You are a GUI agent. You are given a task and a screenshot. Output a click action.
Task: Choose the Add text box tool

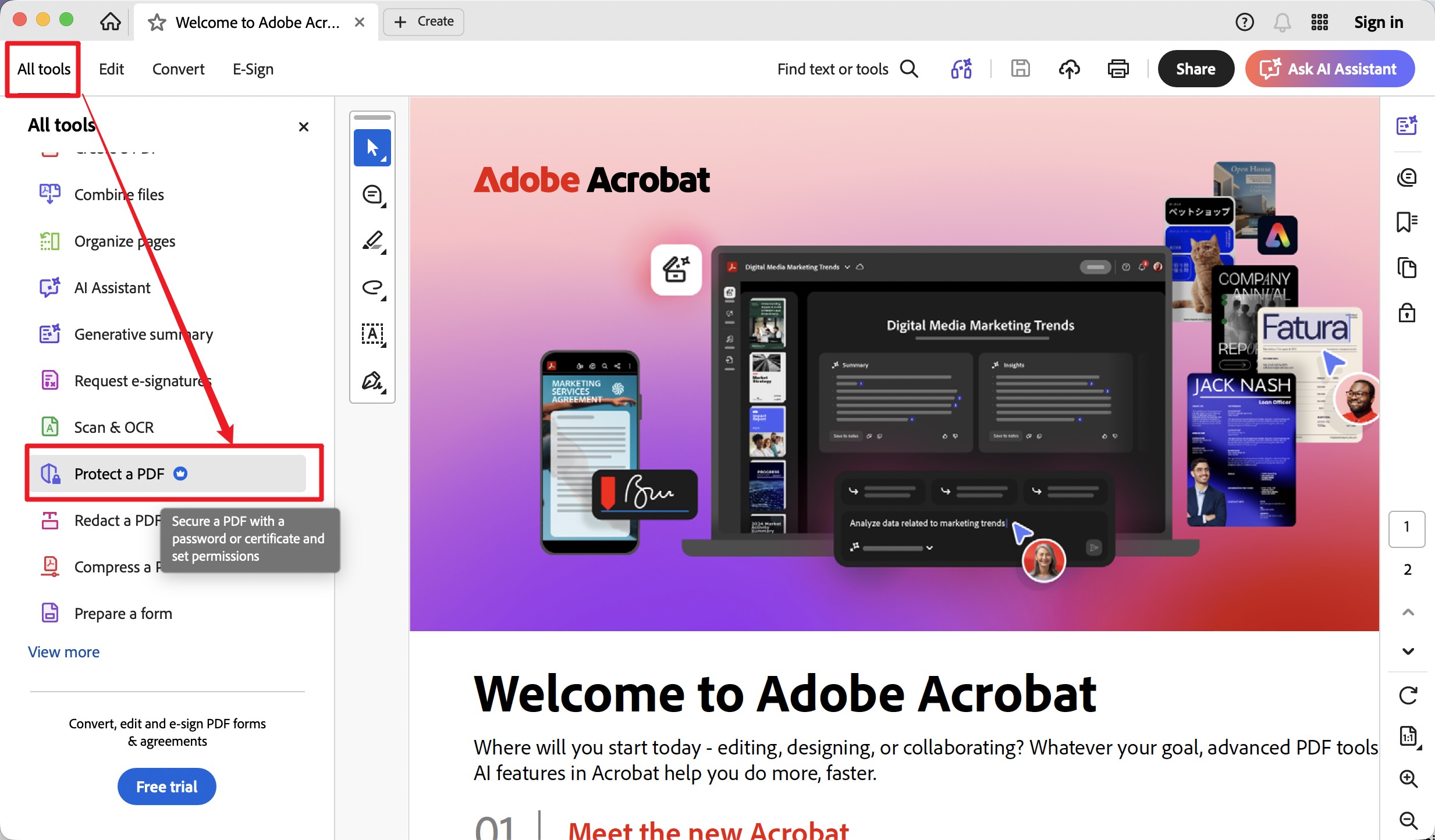[x=372, y=334]
